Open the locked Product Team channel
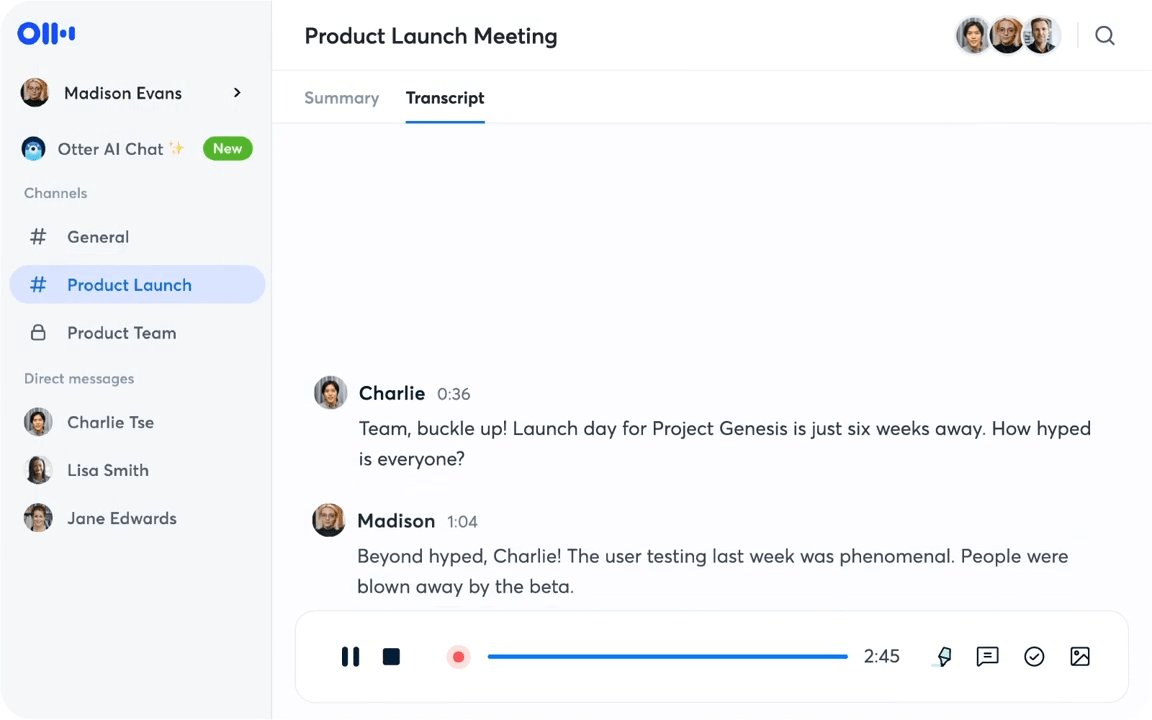This screenshot has height=720, width=1152. click(121, 333)
